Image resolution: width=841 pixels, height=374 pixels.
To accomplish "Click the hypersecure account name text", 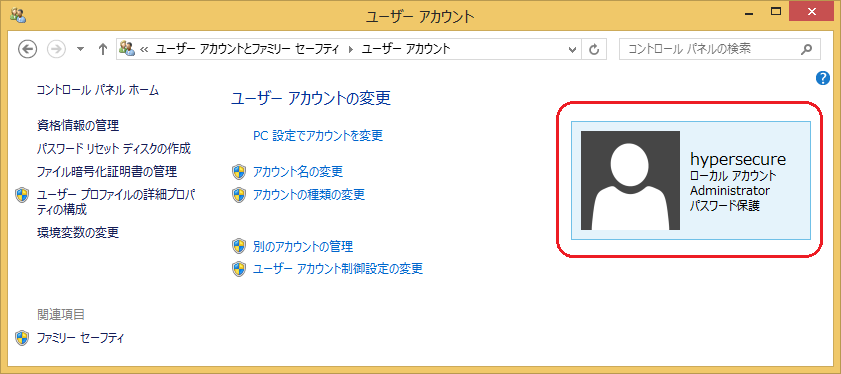I will click(738, 159).
